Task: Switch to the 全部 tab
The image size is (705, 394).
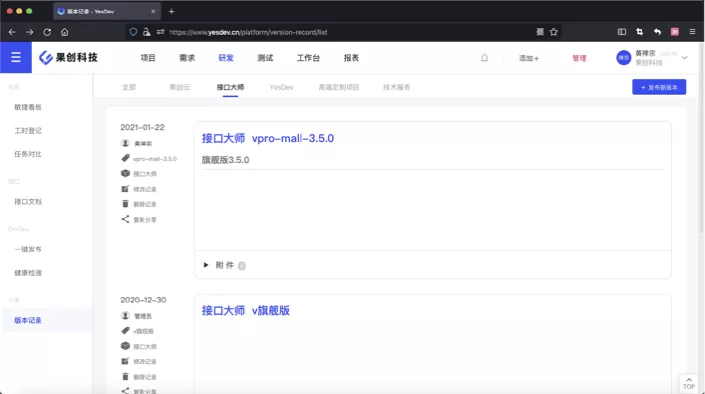Action: click(x=129, y=87)
